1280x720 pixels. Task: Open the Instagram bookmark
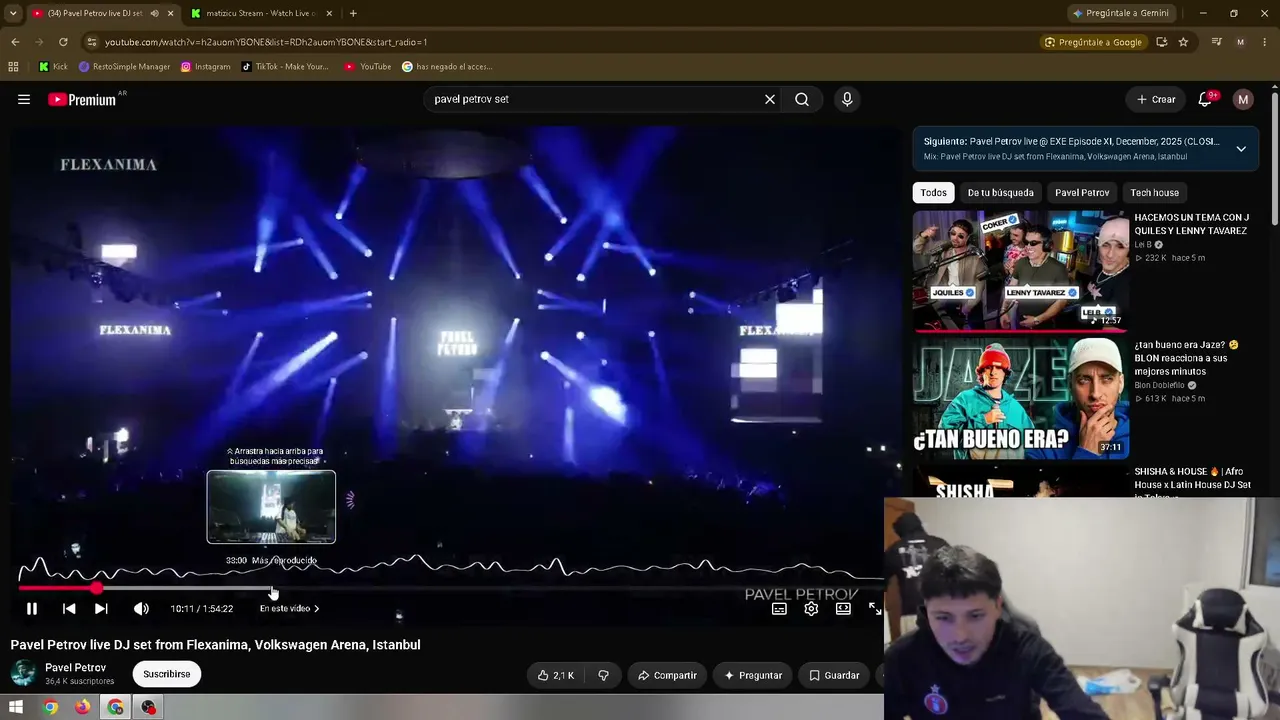(x=205, y=67)
